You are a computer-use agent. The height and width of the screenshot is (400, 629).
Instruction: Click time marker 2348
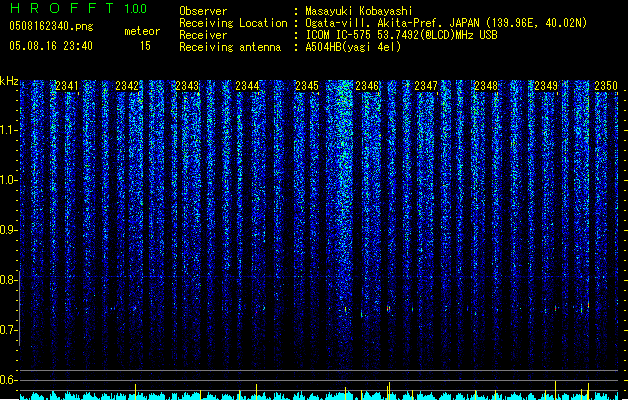click(x=486, y=86)
